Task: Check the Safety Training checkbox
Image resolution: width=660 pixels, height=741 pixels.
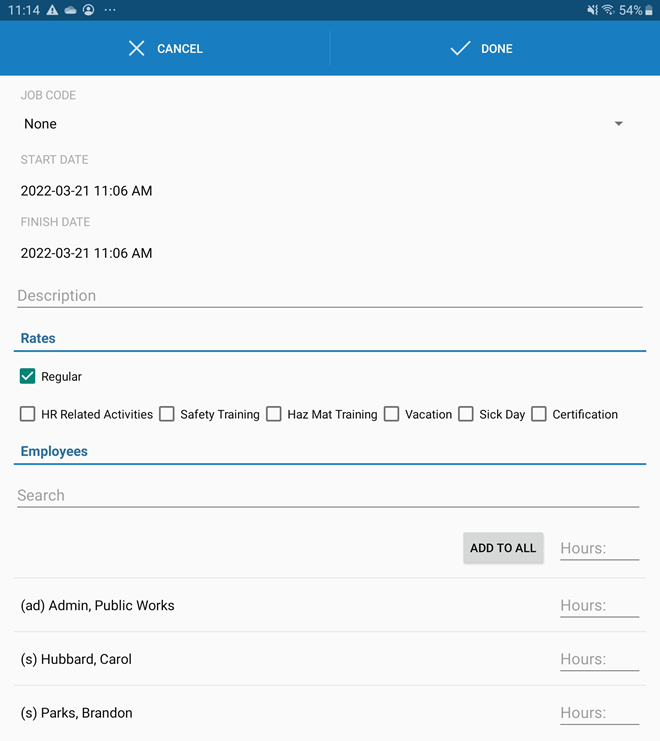Action: click(x=167, y=414)
